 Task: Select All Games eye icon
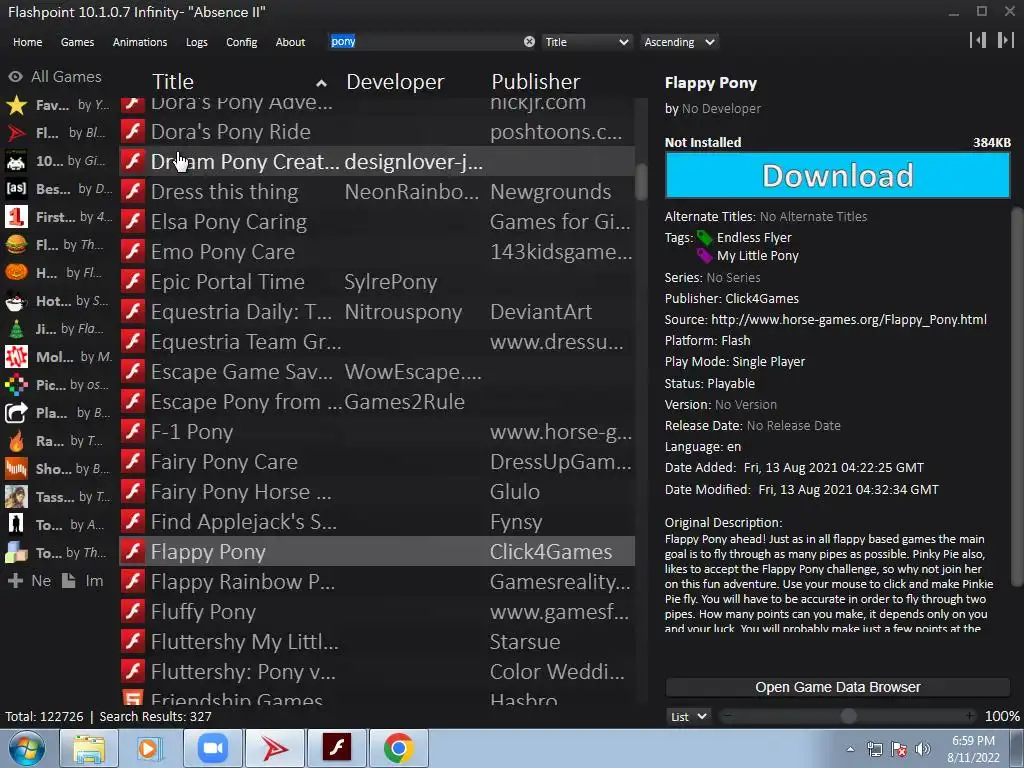click(15, 77)
